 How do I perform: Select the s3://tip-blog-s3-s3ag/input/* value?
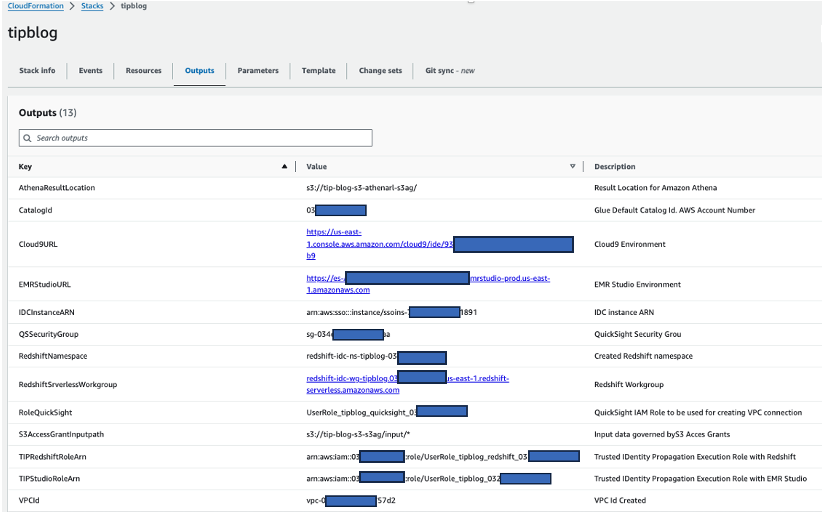358,434
